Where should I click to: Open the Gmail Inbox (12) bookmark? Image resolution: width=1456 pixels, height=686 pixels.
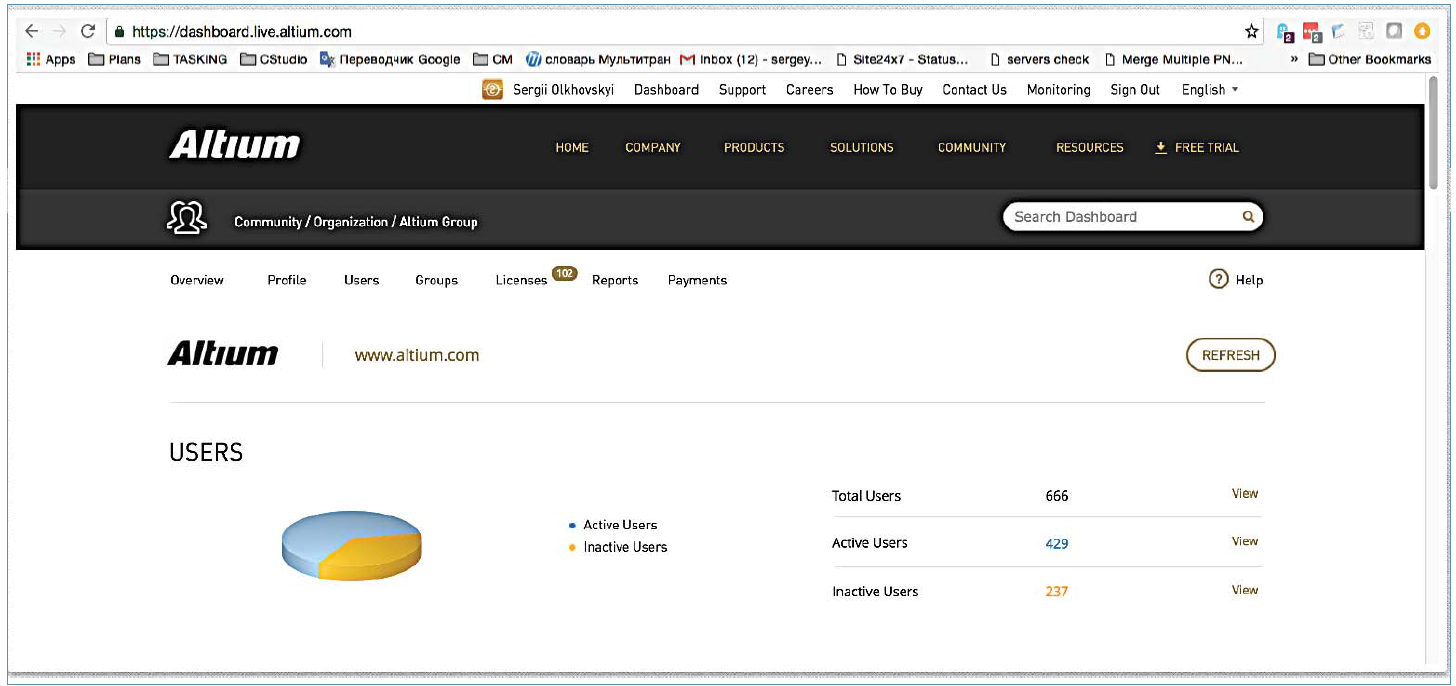[752, 59]
